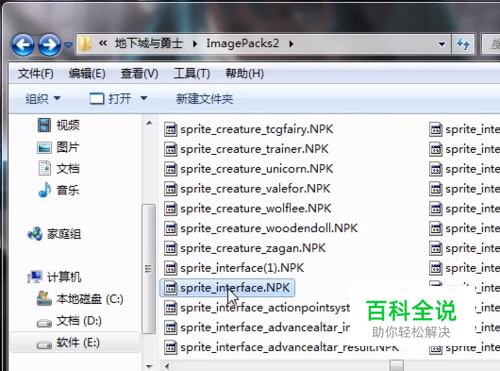Click the file list horizontal scrollbar thumb
500x371 pixels.
click(397, 366)
